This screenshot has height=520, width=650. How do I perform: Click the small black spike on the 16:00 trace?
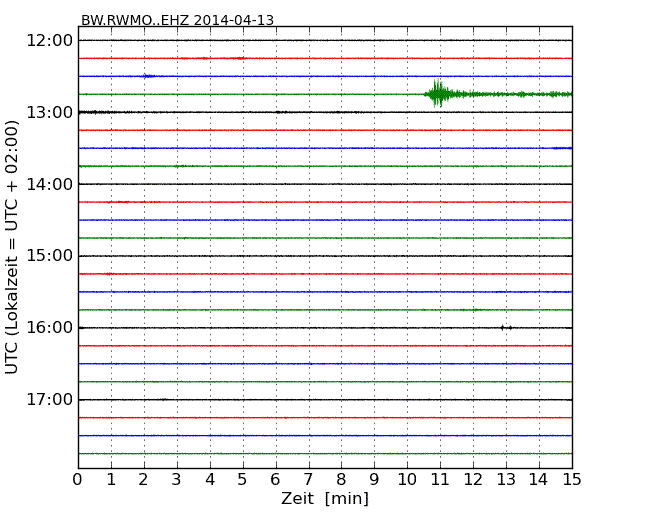[x=506, y=328]
